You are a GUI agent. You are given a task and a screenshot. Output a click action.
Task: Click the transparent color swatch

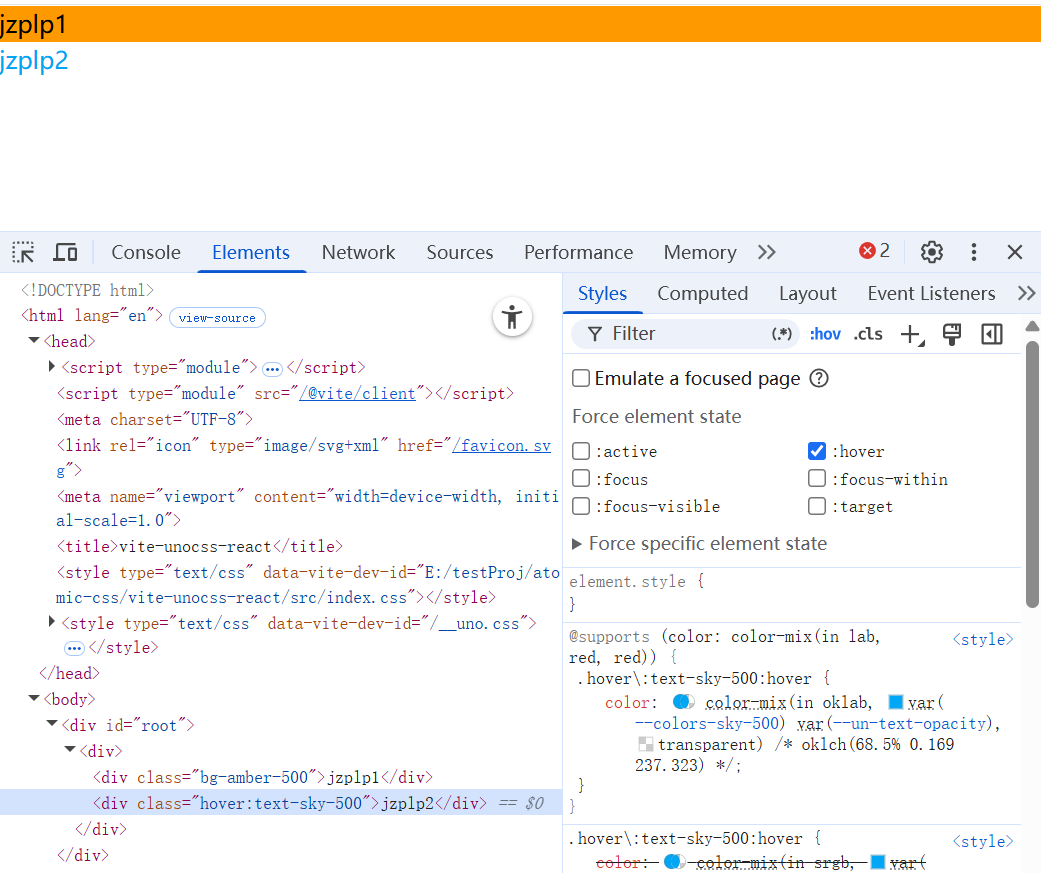[645, 744]
